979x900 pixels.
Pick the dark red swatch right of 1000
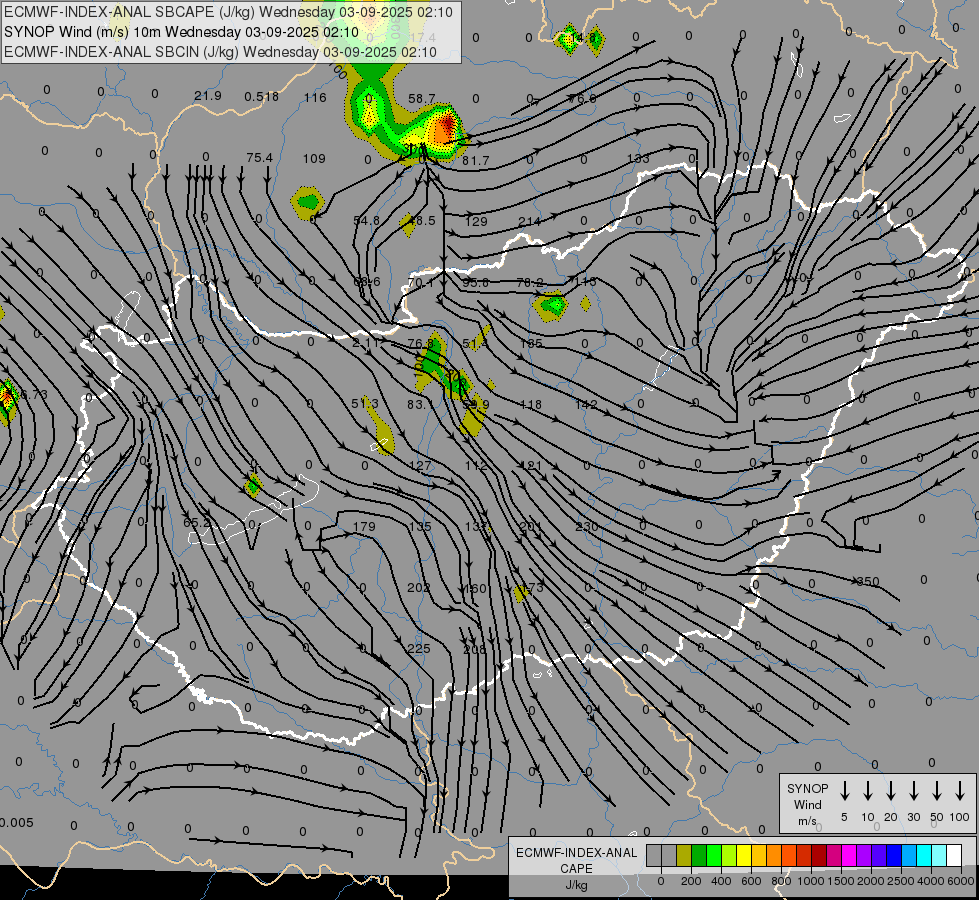[x=819, y=856]
